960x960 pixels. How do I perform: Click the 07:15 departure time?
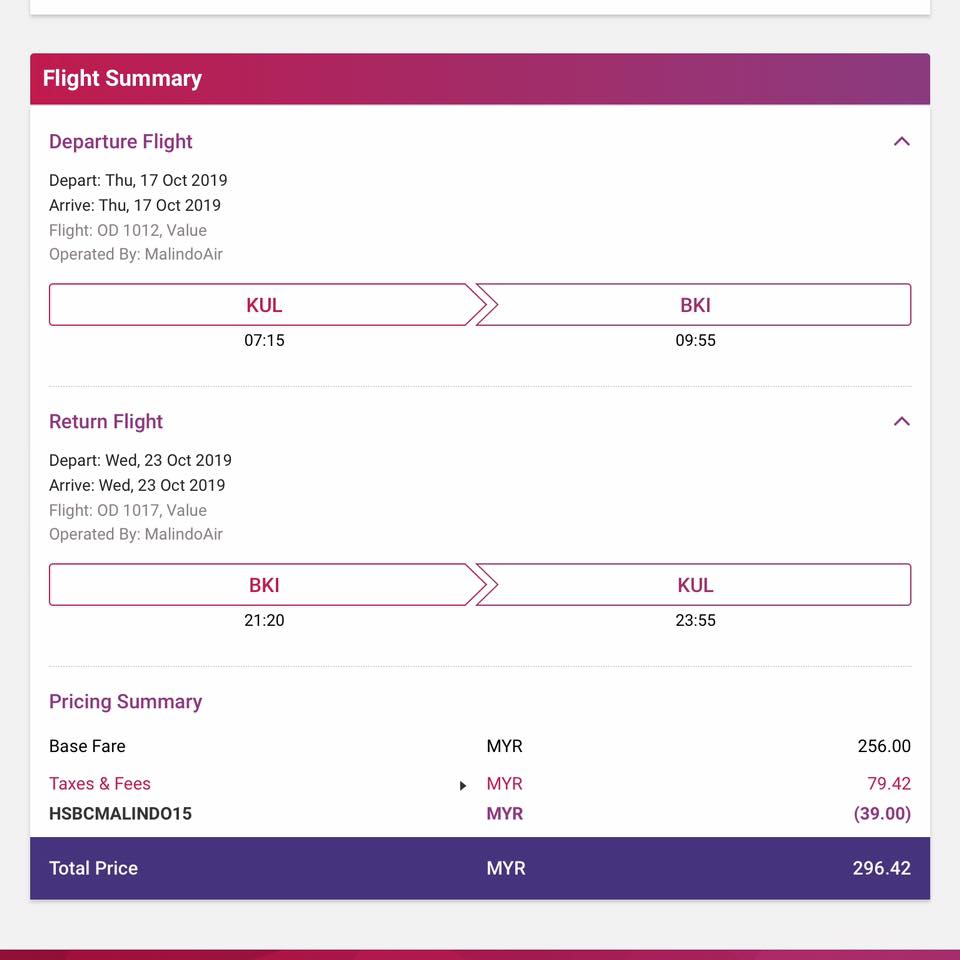[264, 340]
